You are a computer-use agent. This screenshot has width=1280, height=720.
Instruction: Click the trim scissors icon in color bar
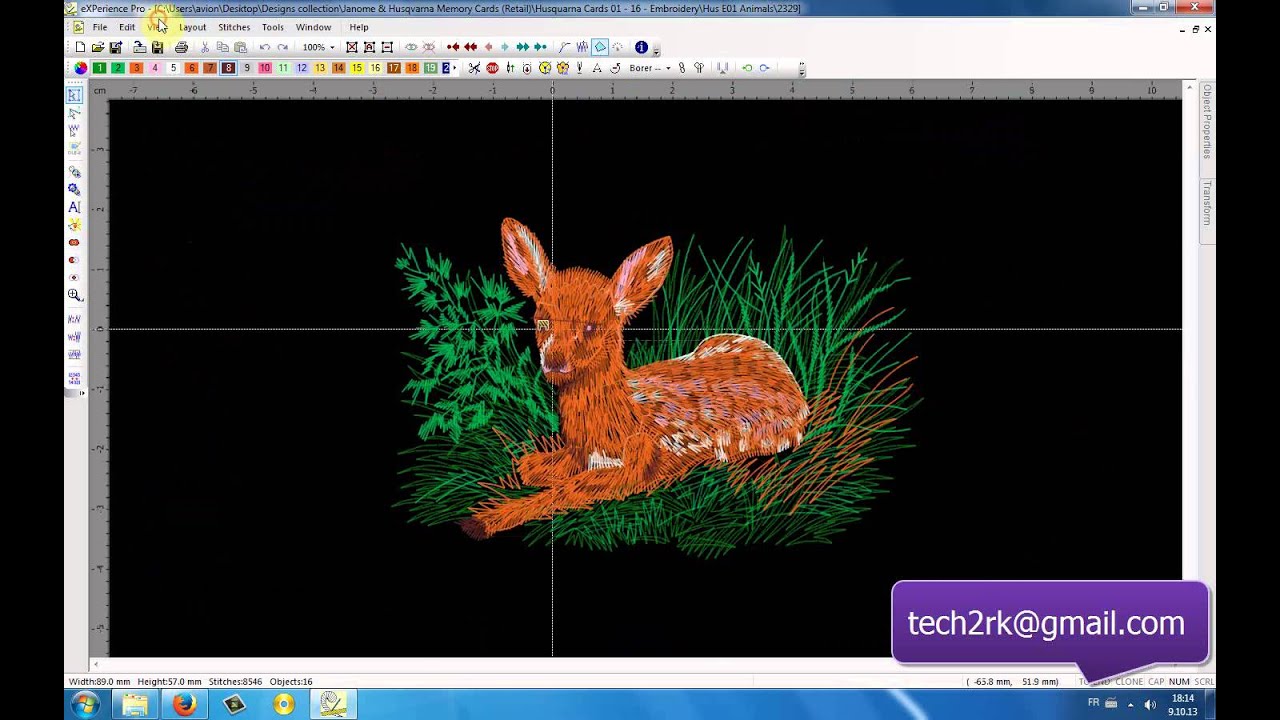474,68
